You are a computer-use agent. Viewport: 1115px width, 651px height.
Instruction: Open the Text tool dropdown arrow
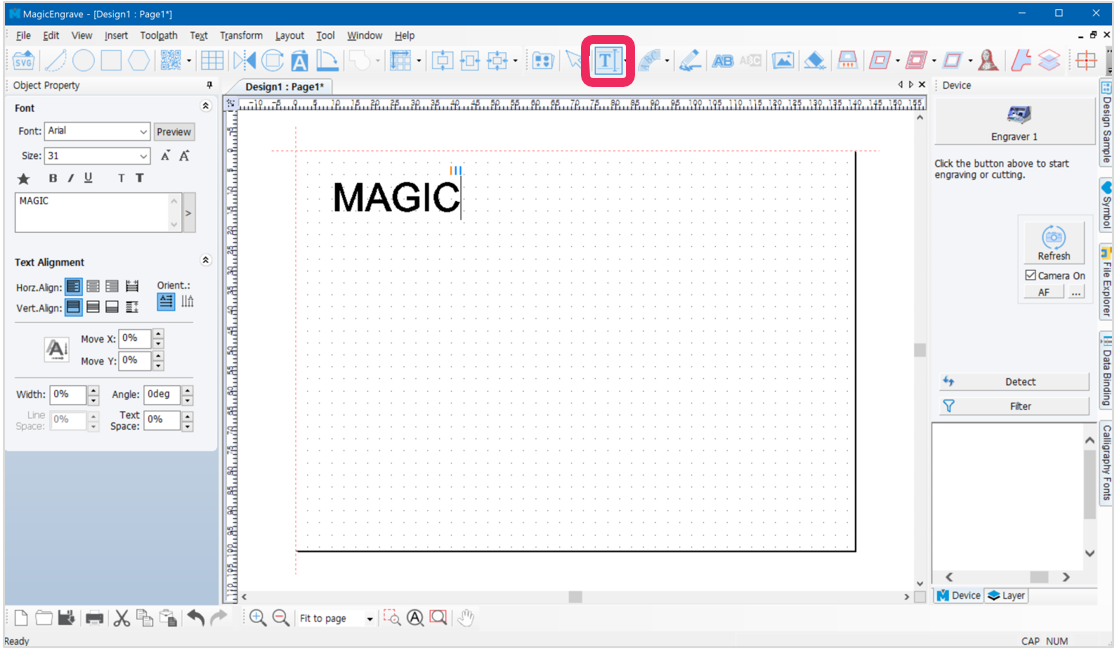point(626,61)
